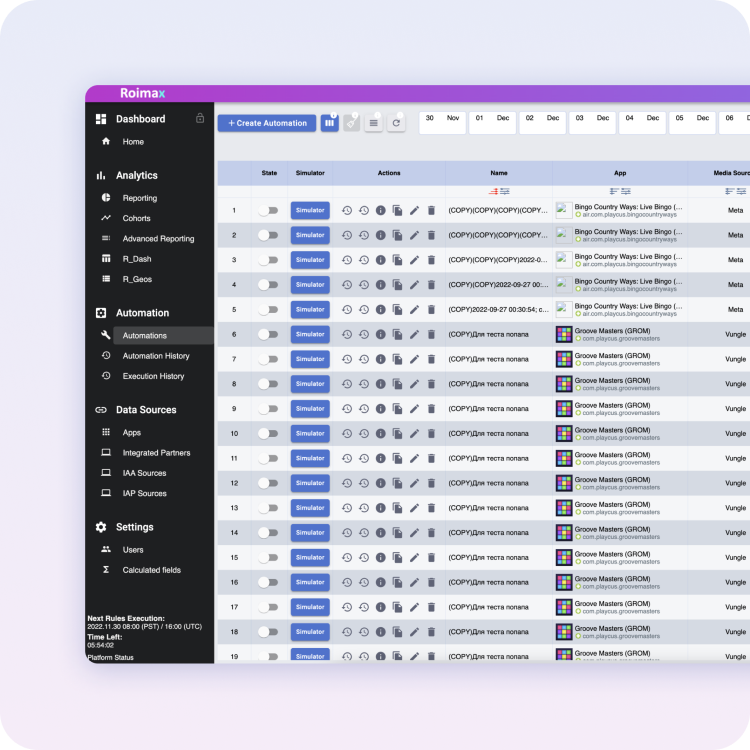Show info for automation row 12
Viewport: 750px width, 750px height.
click(381, 483)
